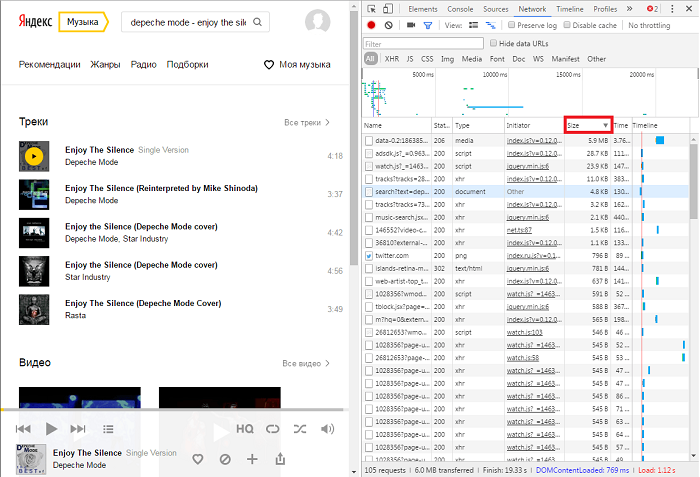Screen dimensions: 700x477
Task: Open the Жанры menu item
Action: (x=105, y=65)
